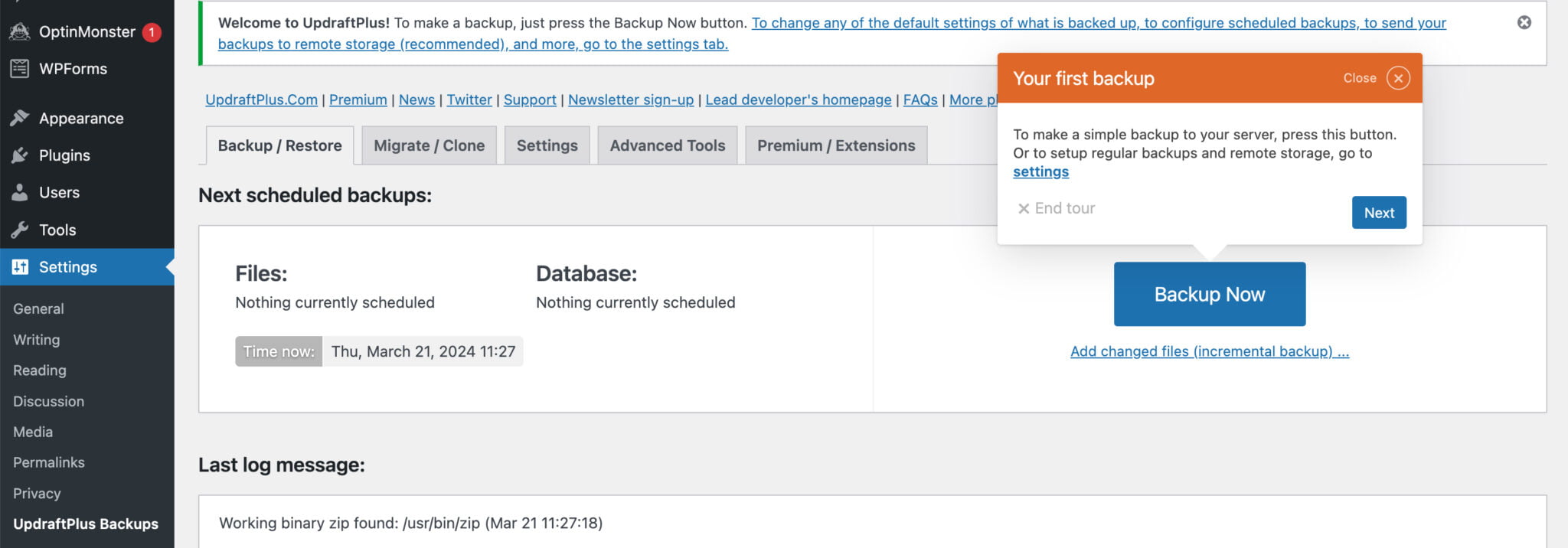The height and width of the screenshot is (548, 1568).
Task: Click the OptinMonster sidebar icon
Action: coord(20,31)
